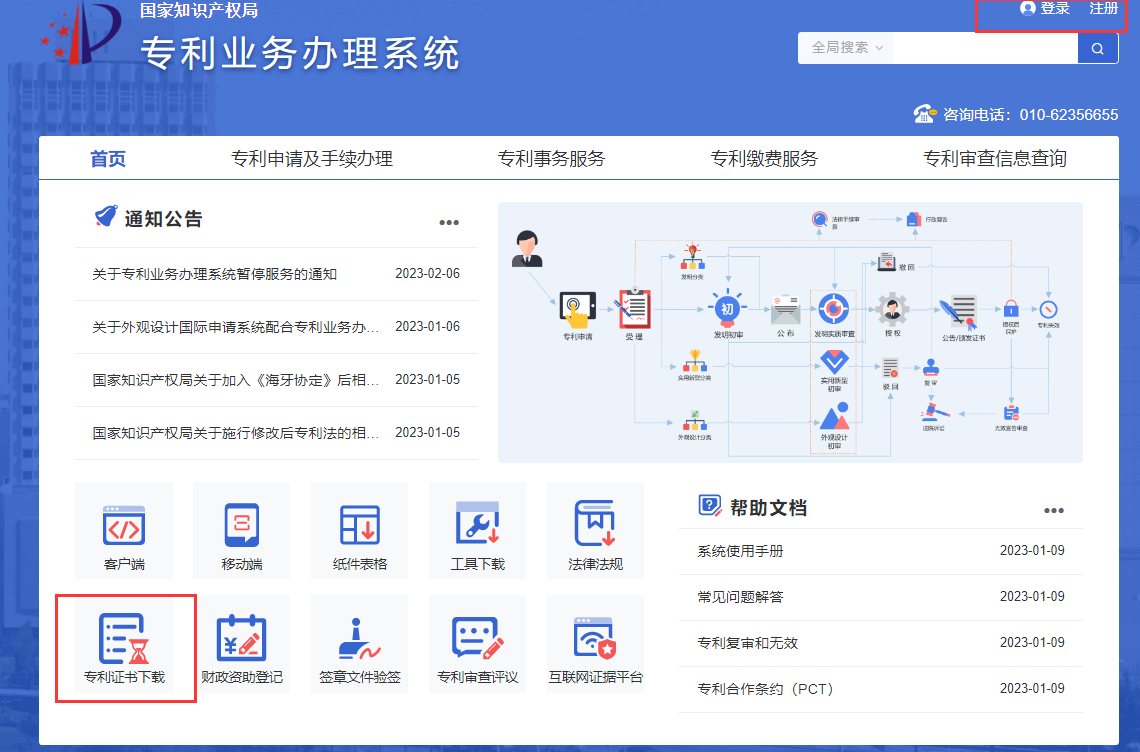Switch to the 专利申请及手续办理 tab

click(312, 159)
